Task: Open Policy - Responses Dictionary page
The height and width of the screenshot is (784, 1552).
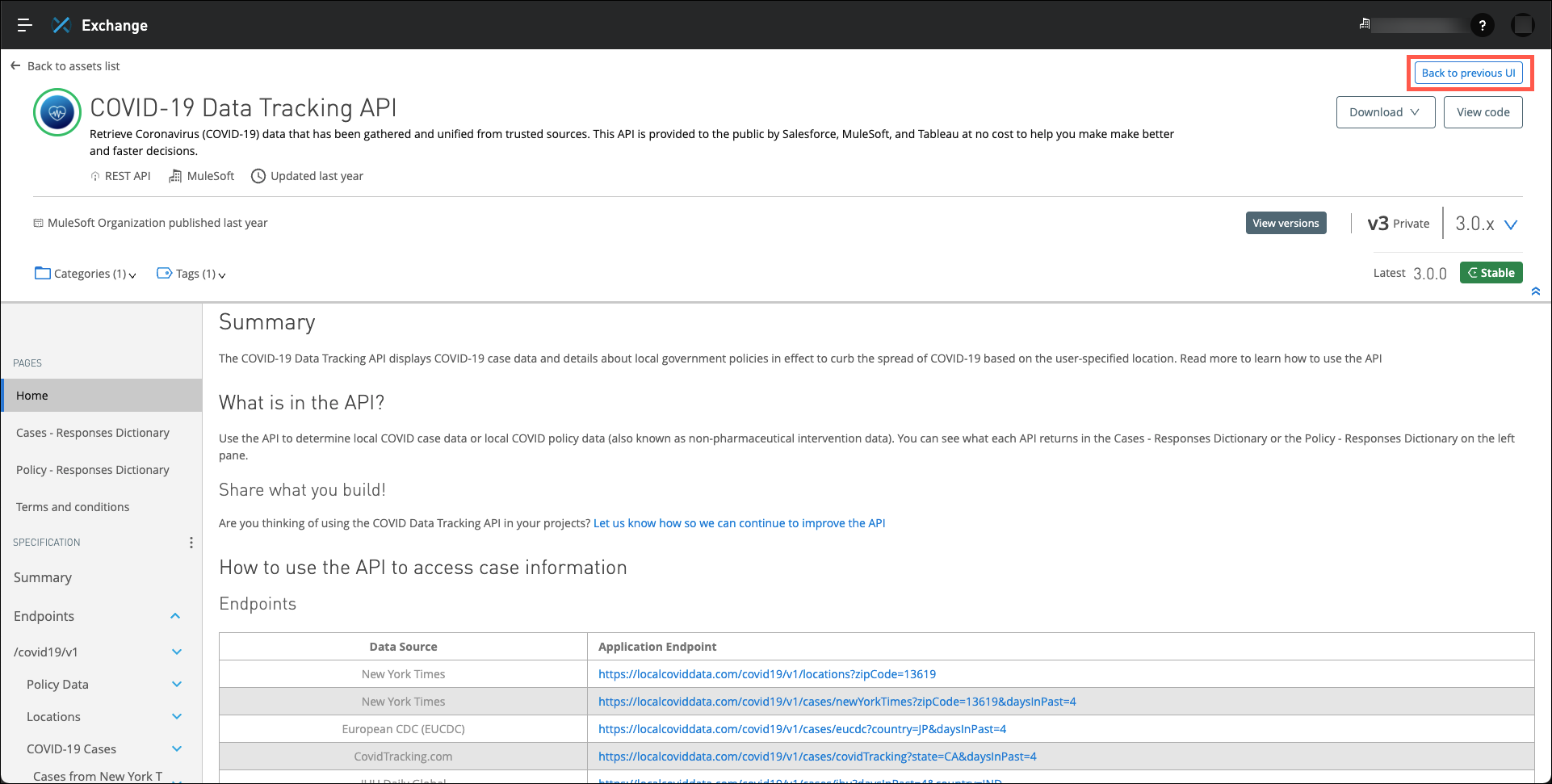Action: [x=93, y=470]
